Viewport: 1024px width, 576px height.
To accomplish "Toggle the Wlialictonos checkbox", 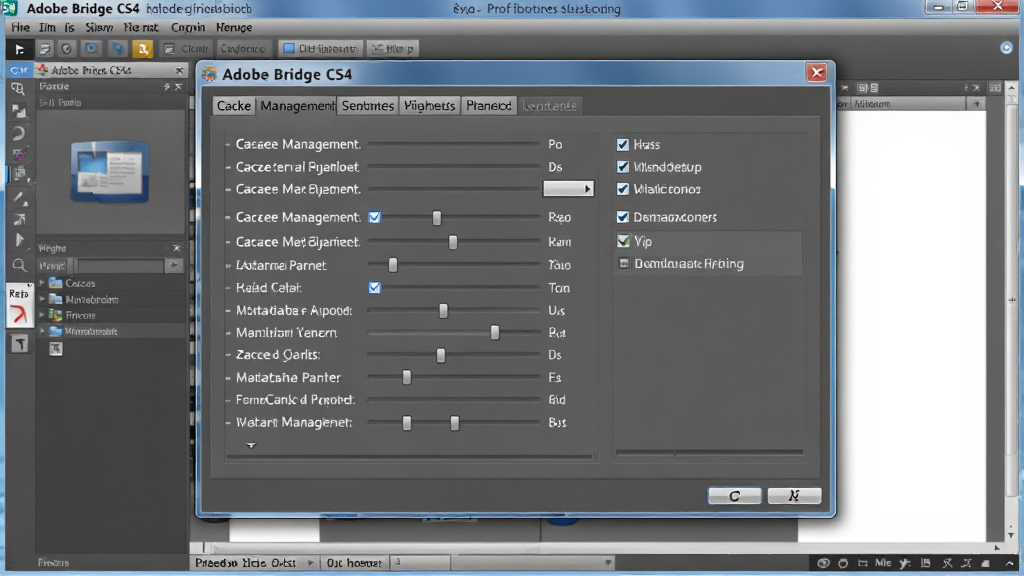I will [623, 189].
